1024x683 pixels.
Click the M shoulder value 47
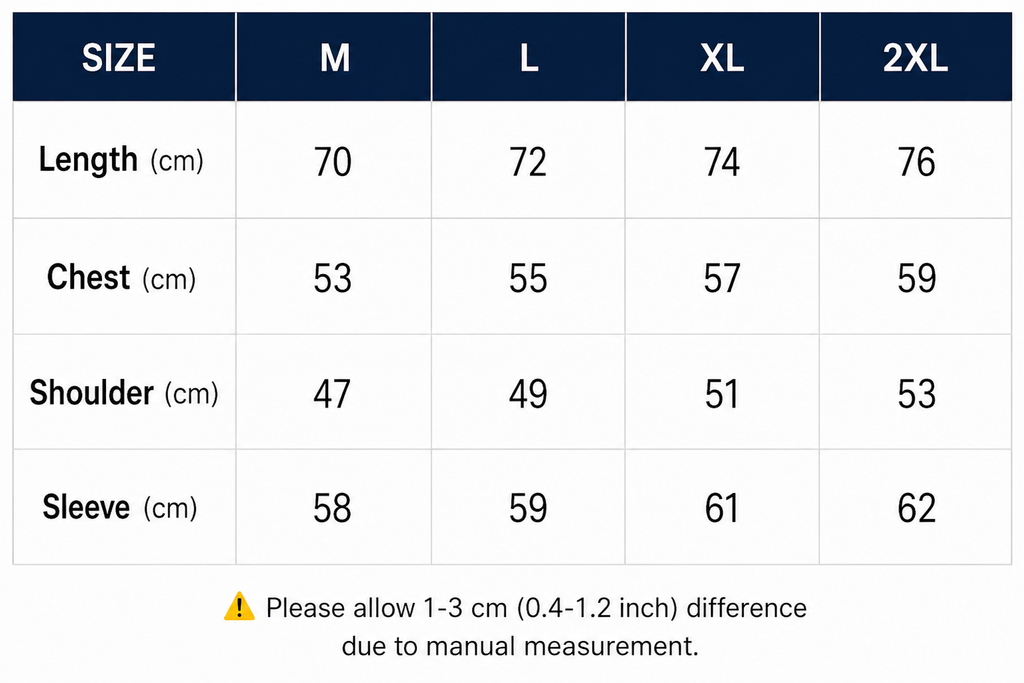332,394
